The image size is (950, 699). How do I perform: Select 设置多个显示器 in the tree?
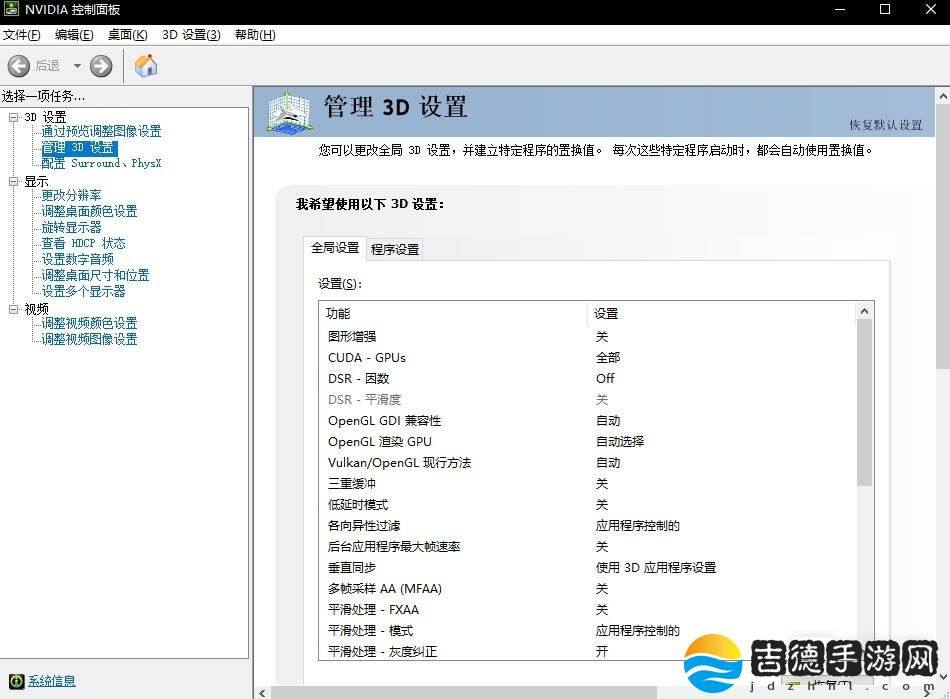point(83,291)
